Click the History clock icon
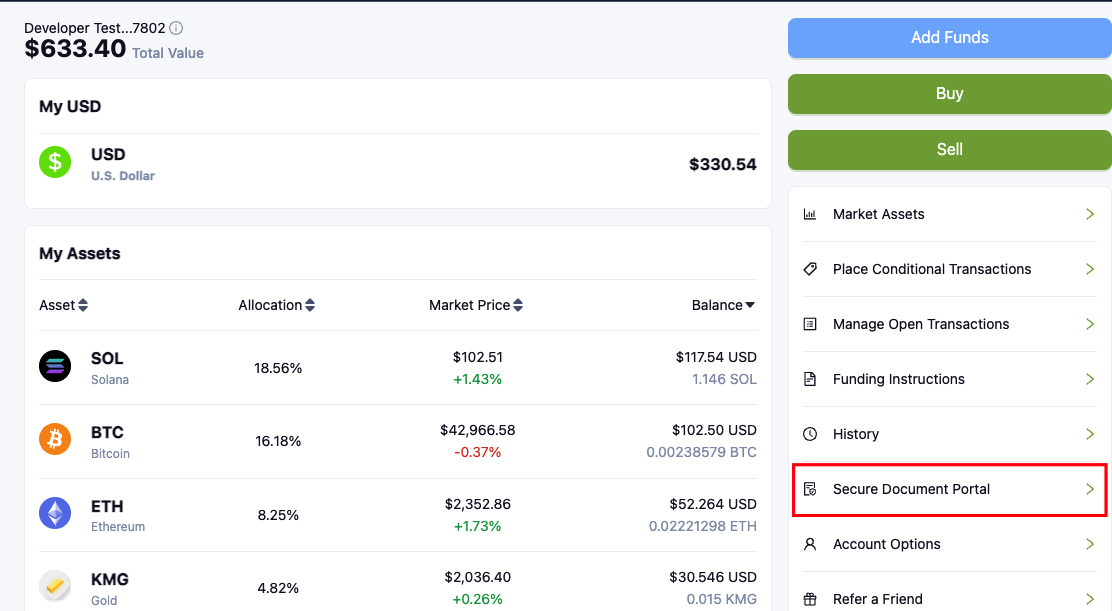Image resolution: width=1112 pixels, height=611 pixels. click(x=811, y=434)
